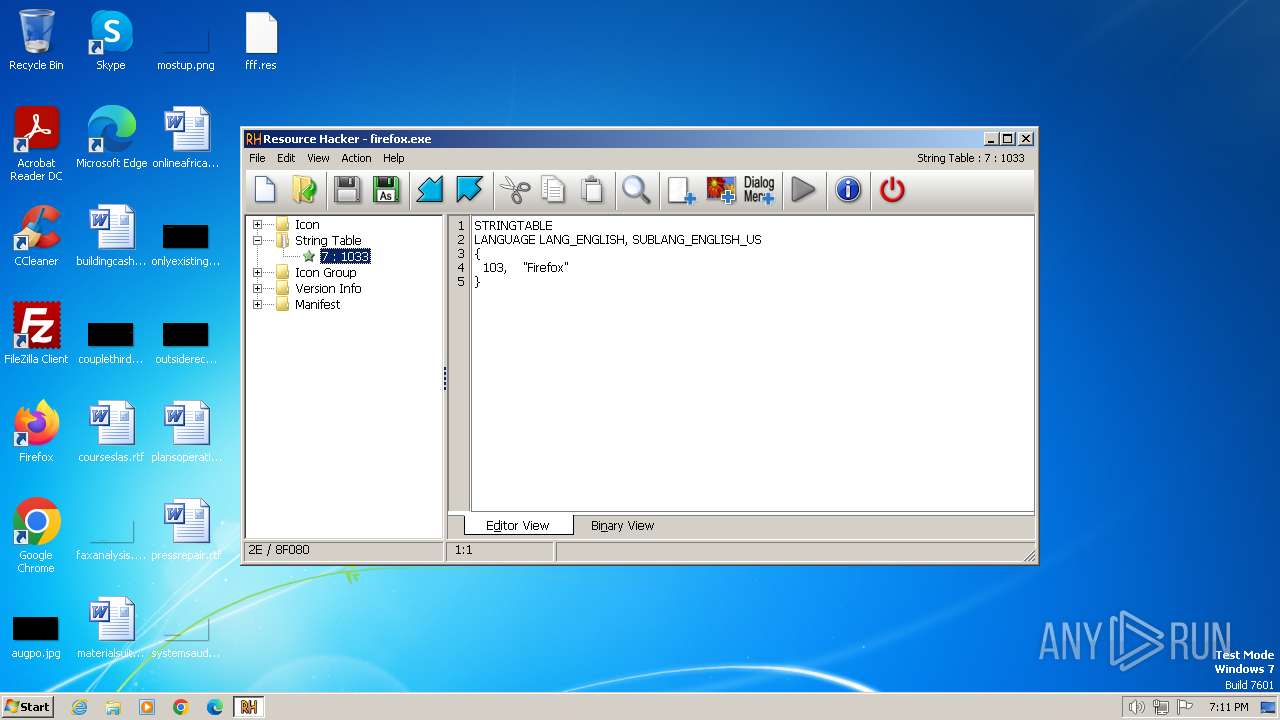Click the Copy pages icon
This screenshot has width=1280, height=720.
point(553,189)
